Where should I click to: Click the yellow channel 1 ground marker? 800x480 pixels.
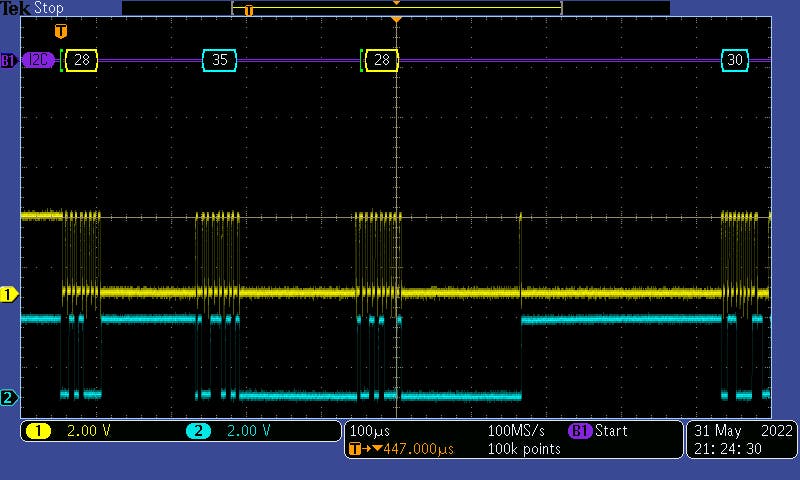[x=9, y=294]
